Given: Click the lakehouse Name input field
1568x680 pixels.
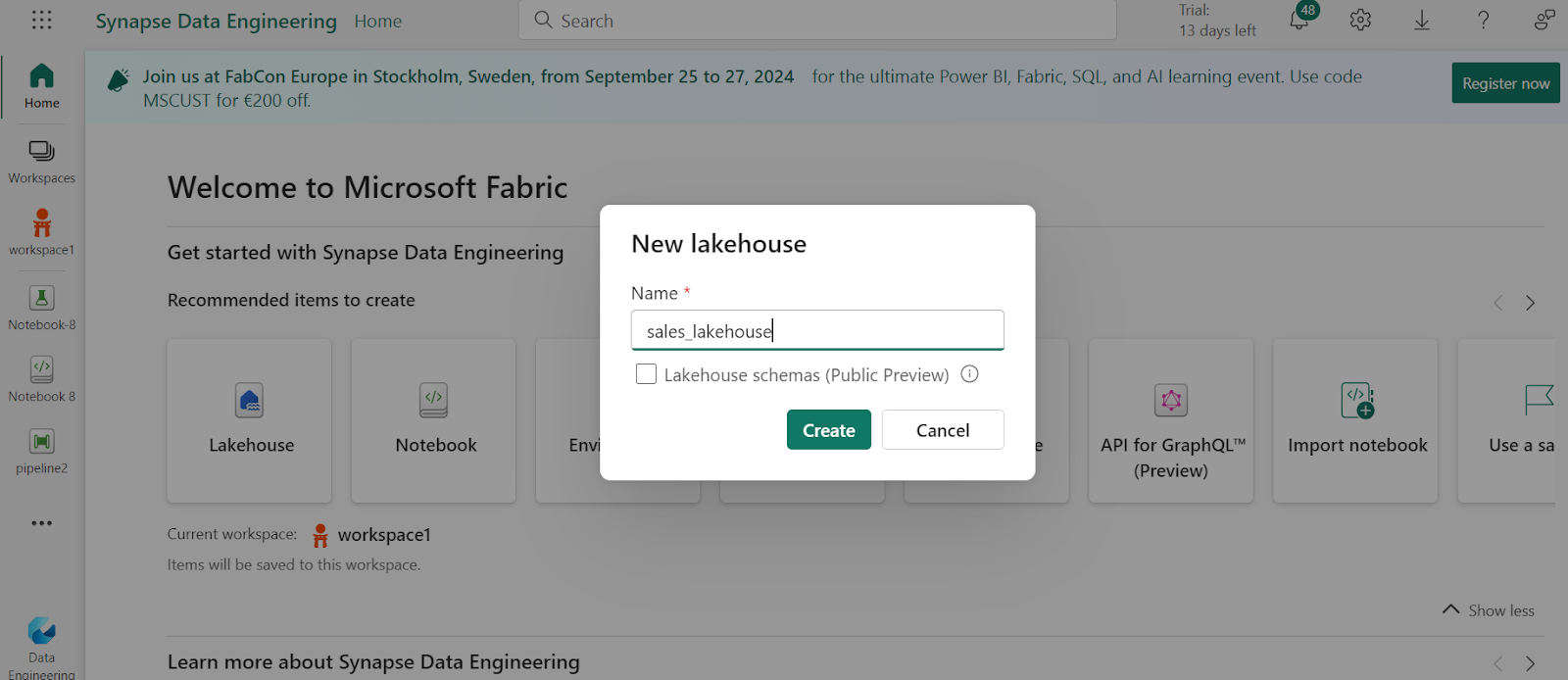Looking at the screenshot, I should tap(817, 330).
